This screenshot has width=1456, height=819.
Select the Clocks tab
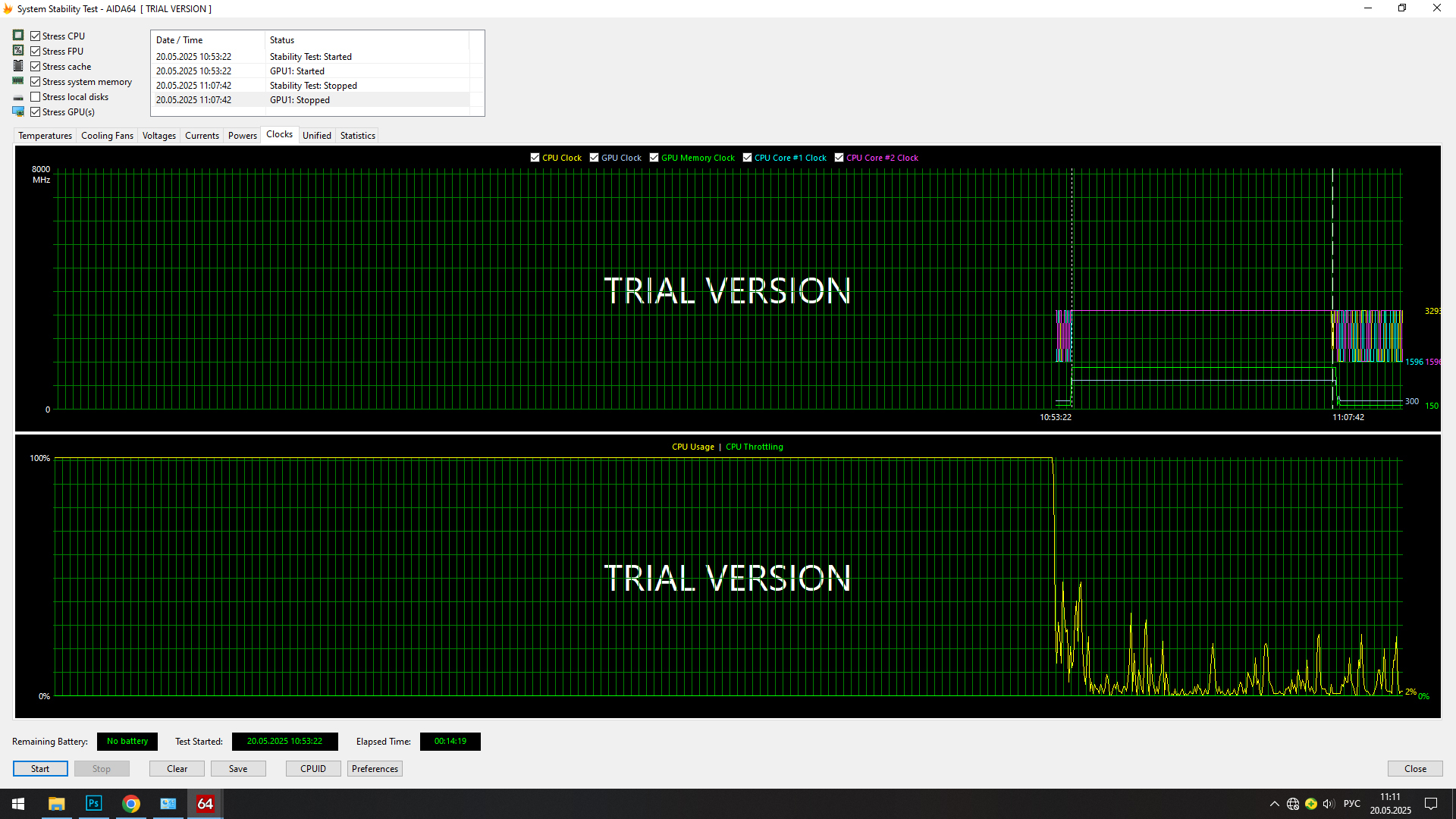pos(279,134)
